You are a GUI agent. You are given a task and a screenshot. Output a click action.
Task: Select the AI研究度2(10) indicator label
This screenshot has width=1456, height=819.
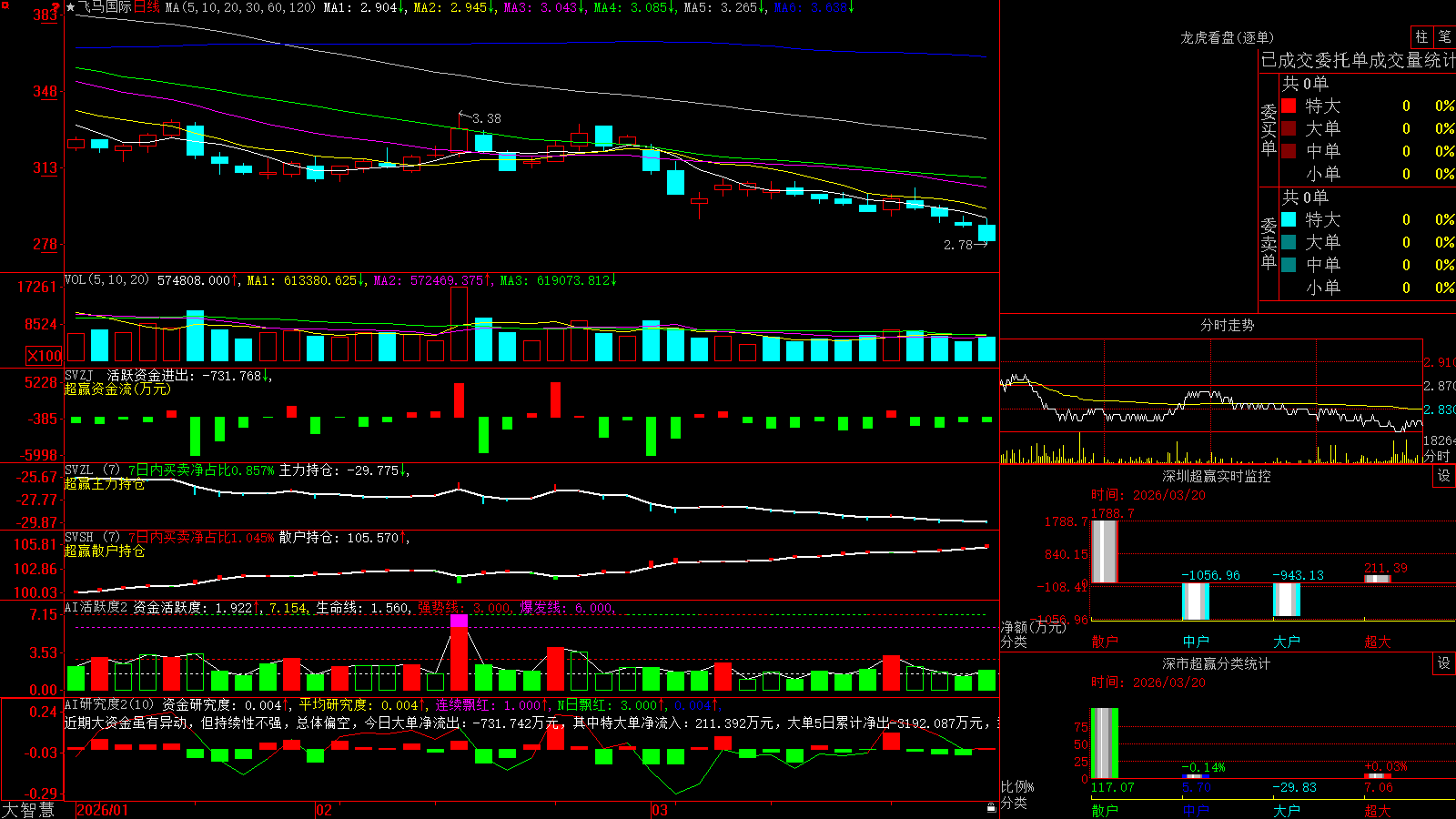110,704
